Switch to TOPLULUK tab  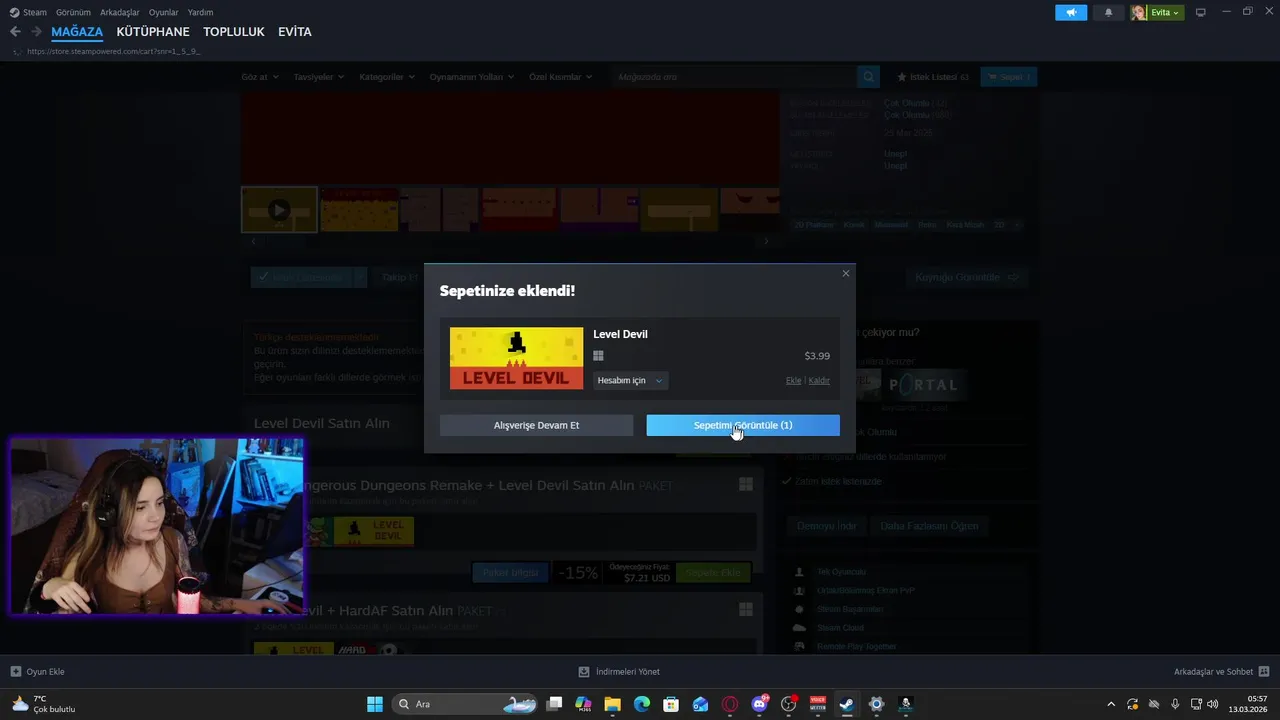pos(234,32)
